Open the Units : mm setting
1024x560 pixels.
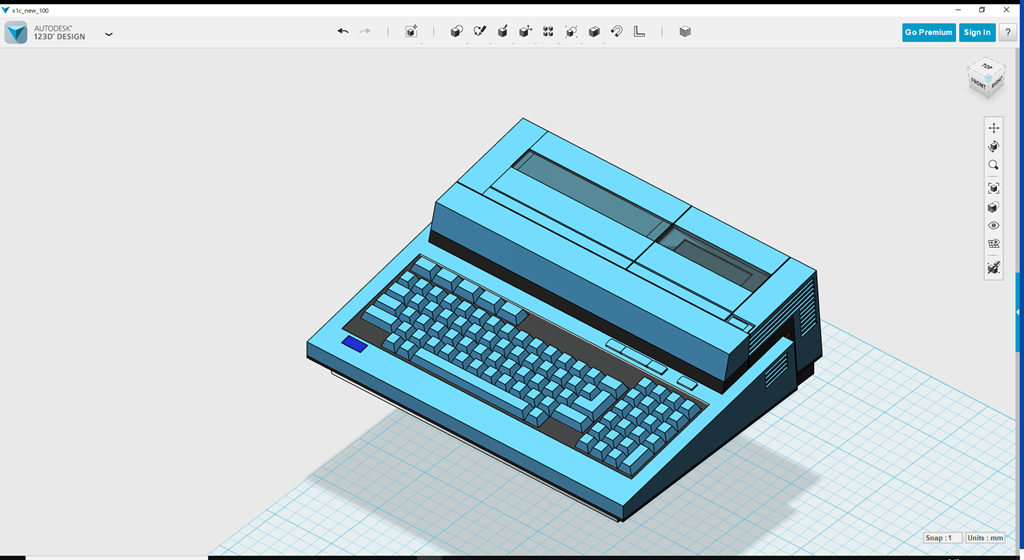click(x=985, y=538)
